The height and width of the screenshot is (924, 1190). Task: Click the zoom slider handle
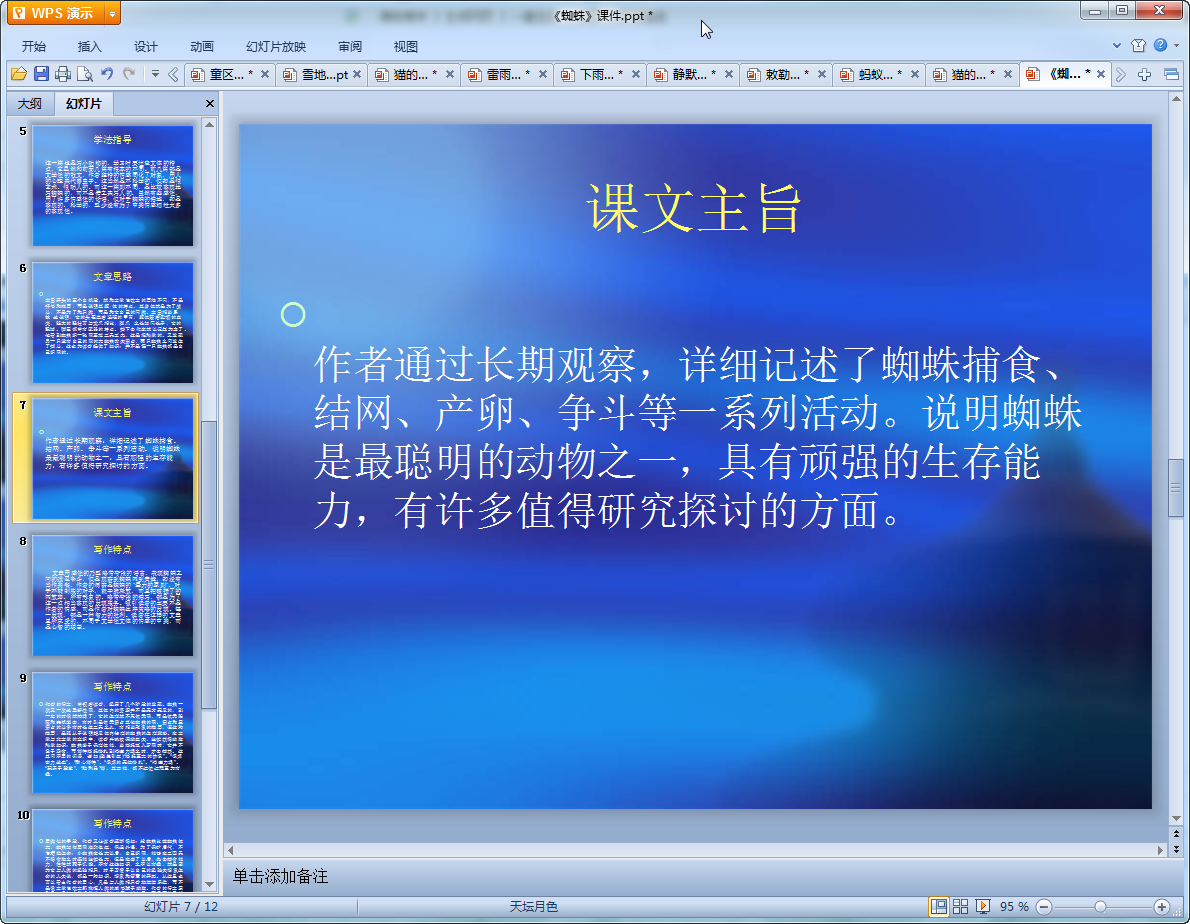click(x=1100, y=907)
